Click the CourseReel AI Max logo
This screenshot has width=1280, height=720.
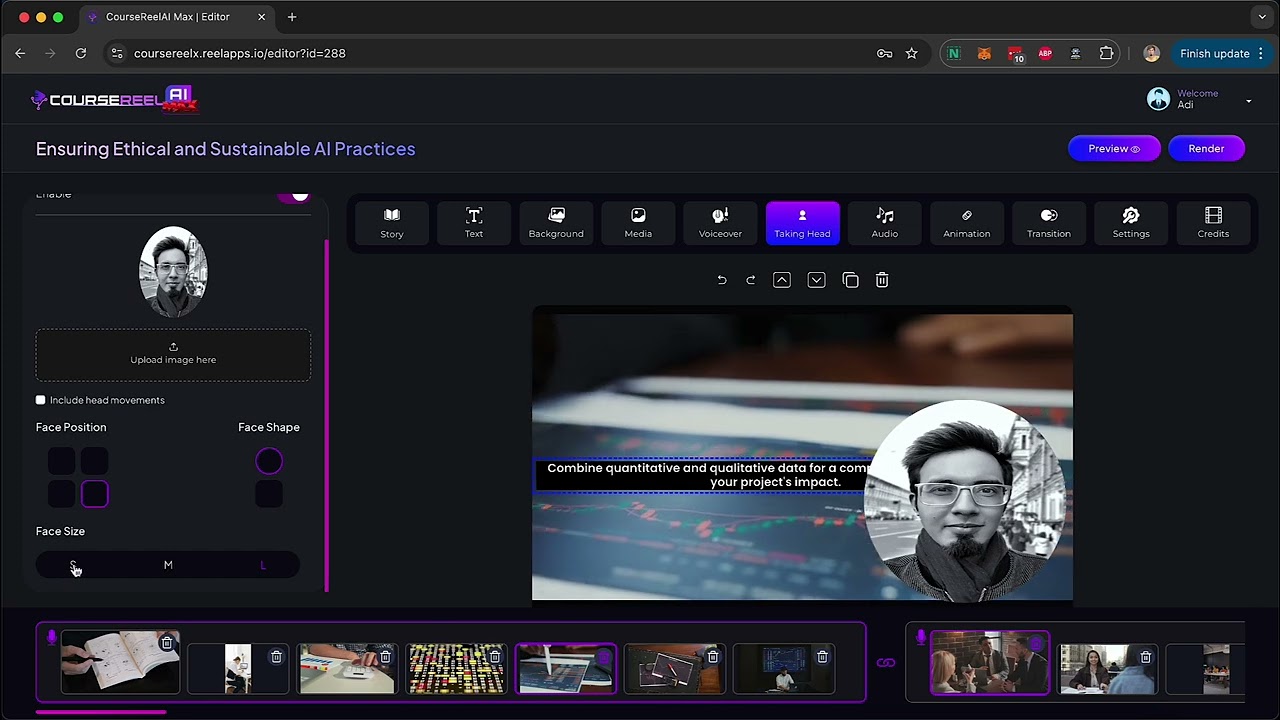click(x=115, y=99)
